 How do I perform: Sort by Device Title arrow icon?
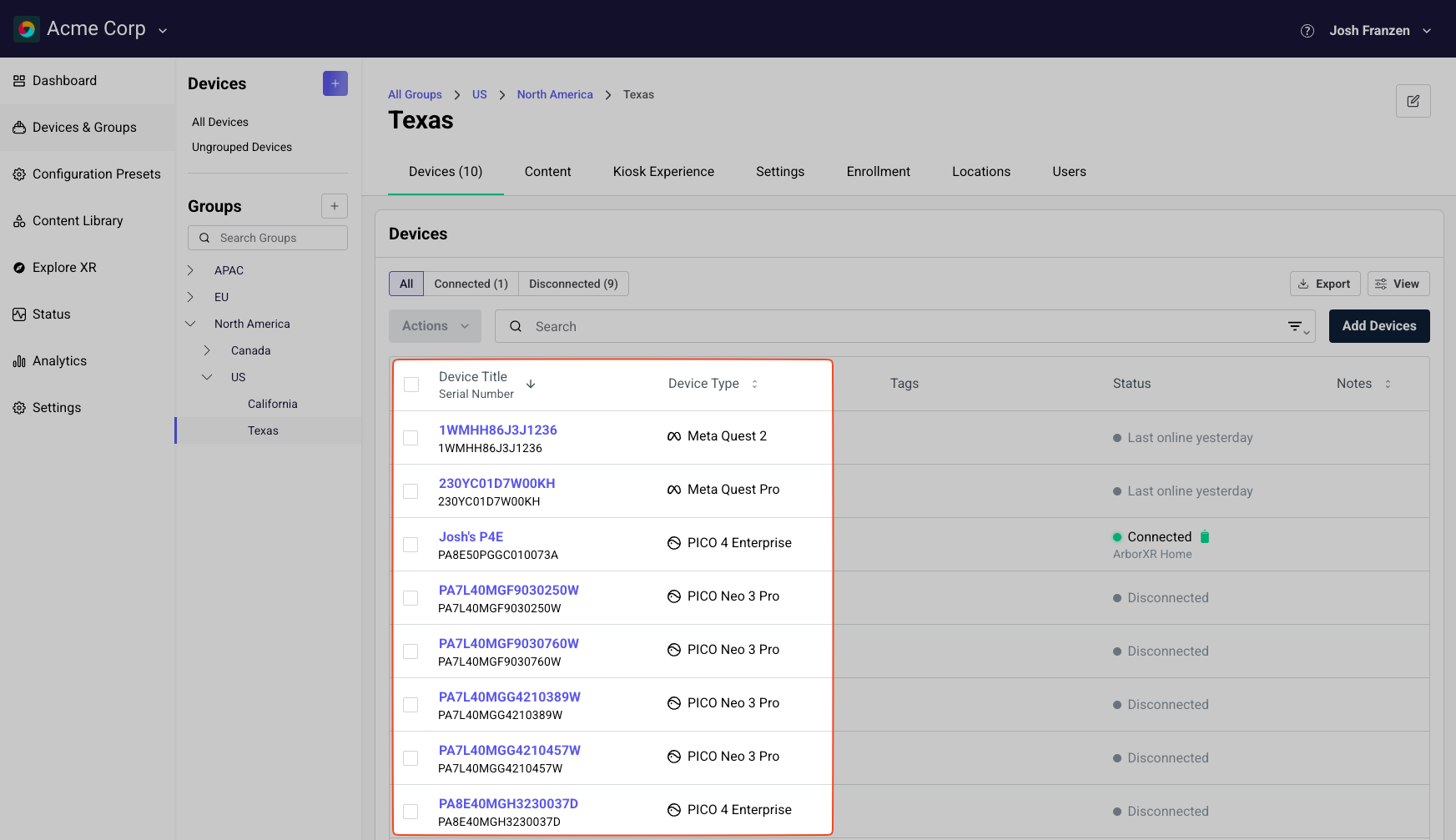(x=531, y=384)
